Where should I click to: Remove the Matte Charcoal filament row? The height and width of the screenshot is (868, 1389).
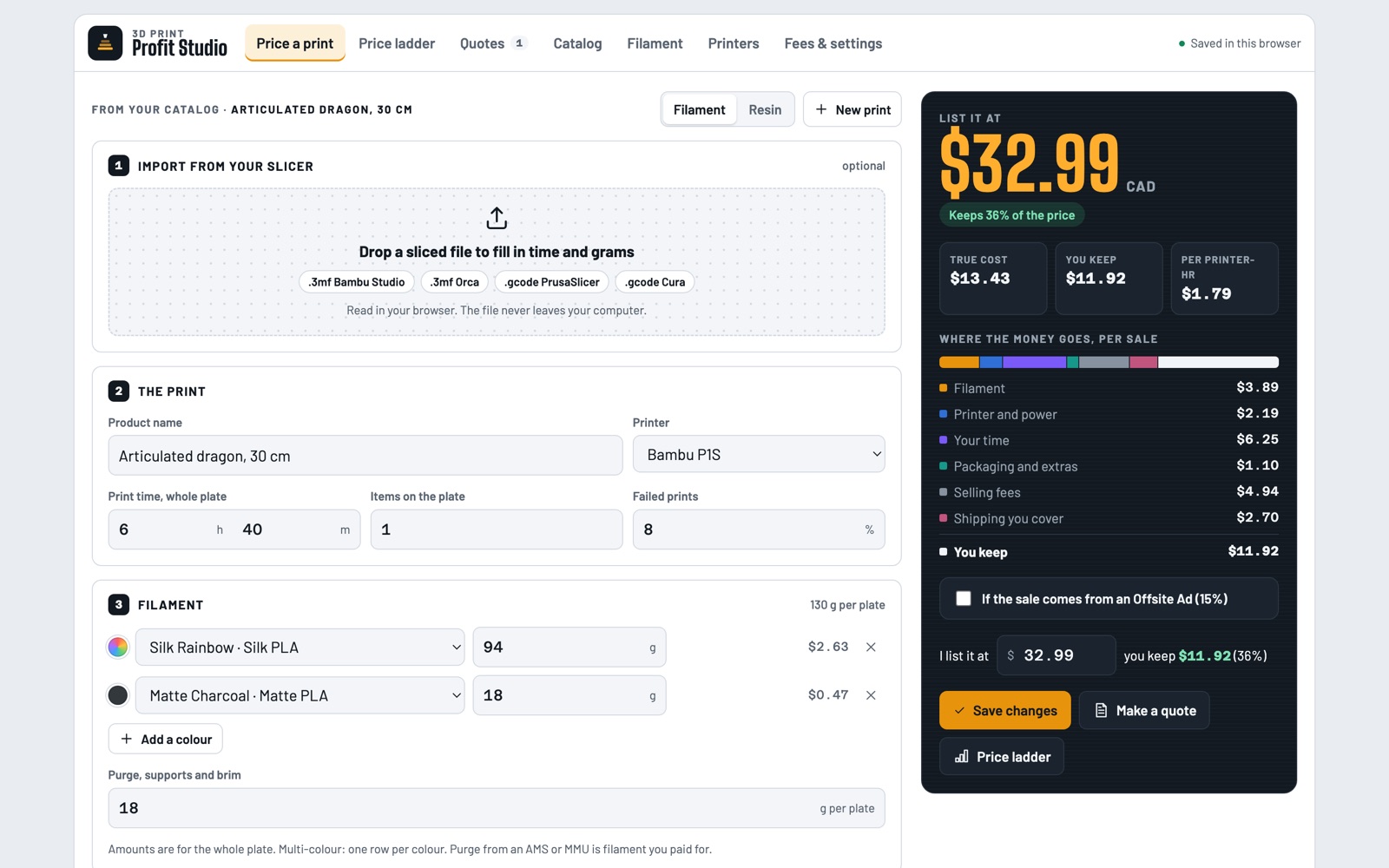871,695
